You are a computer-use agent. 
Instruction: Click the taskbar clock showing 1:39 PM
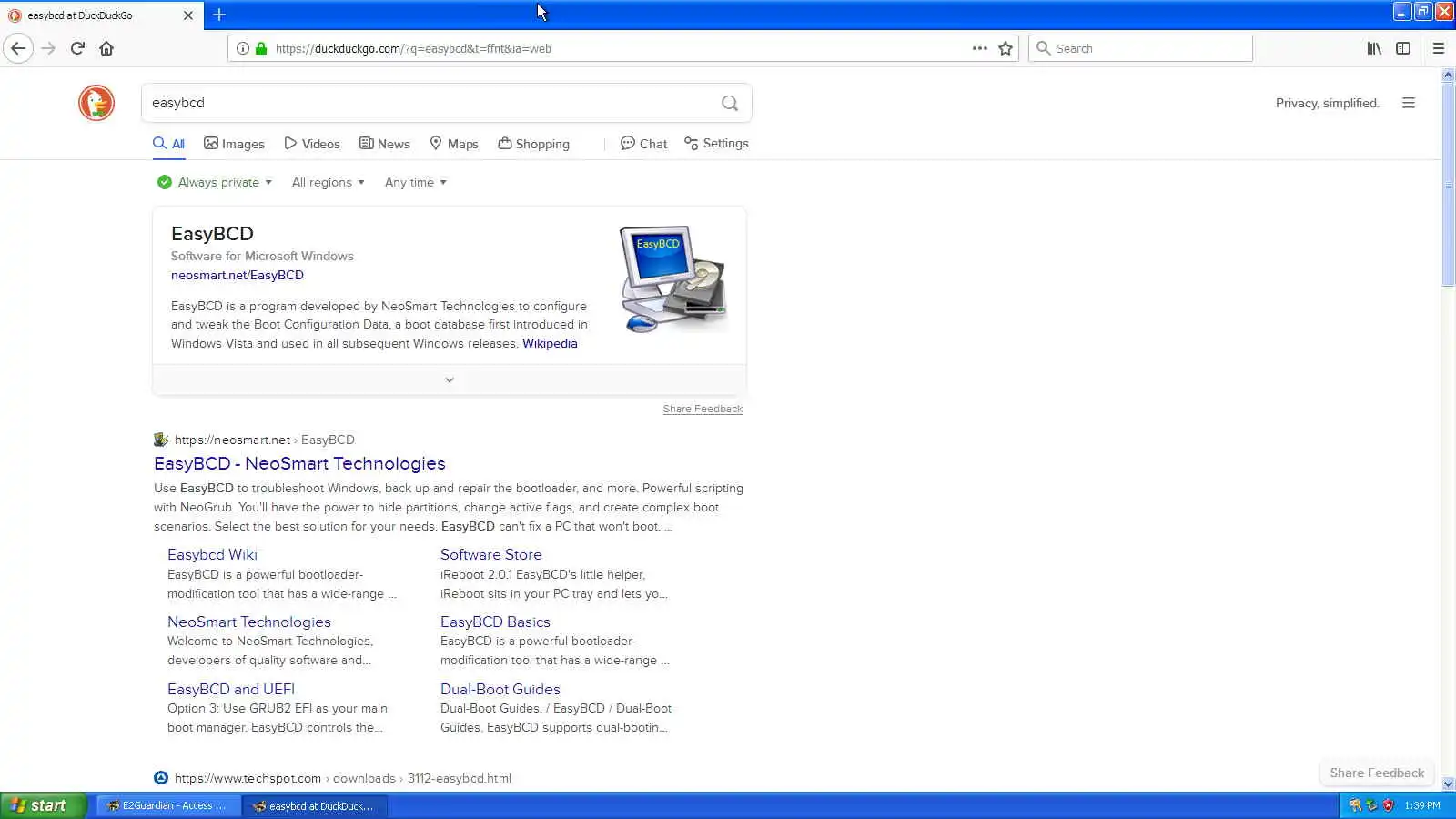click(x=1422, y=805)
